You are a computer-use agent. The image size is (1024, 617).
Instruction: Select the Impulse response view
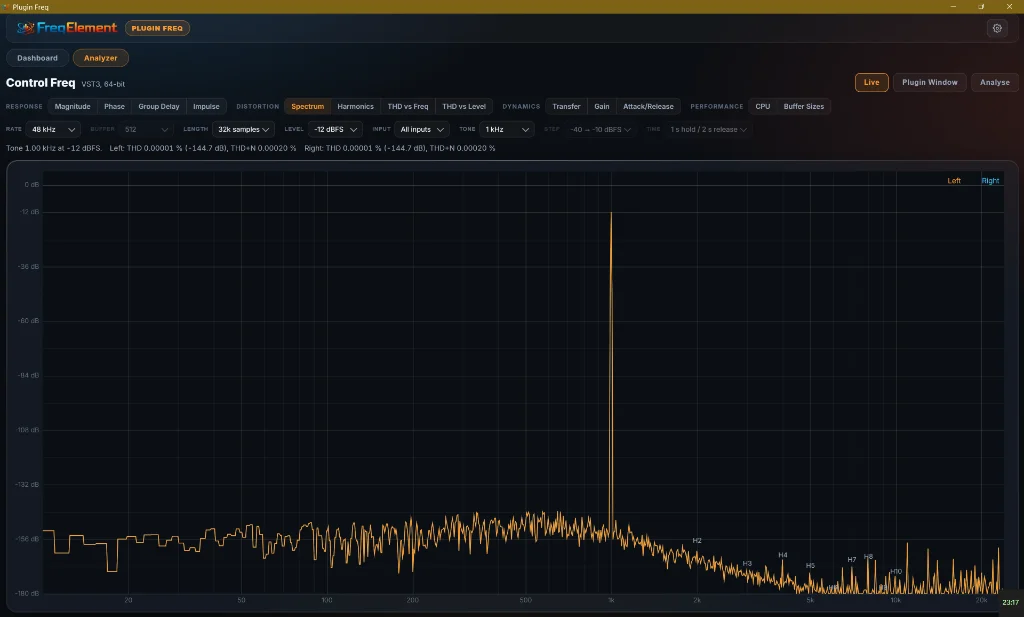coord(206,106)
